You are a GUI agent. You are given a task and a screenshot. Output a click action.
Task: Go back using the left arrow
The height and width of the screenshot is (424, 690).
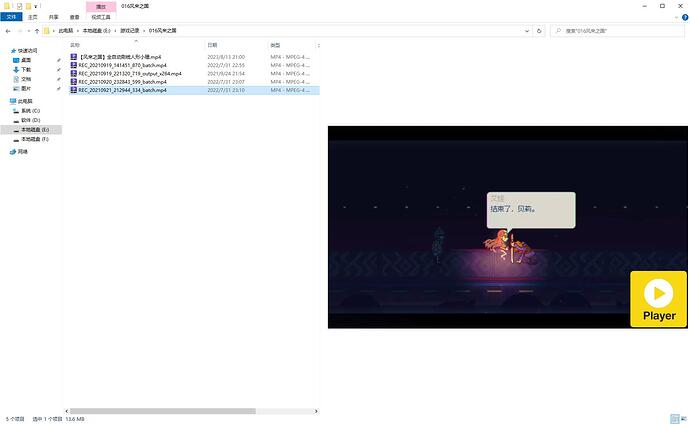(x=8, y=31)
